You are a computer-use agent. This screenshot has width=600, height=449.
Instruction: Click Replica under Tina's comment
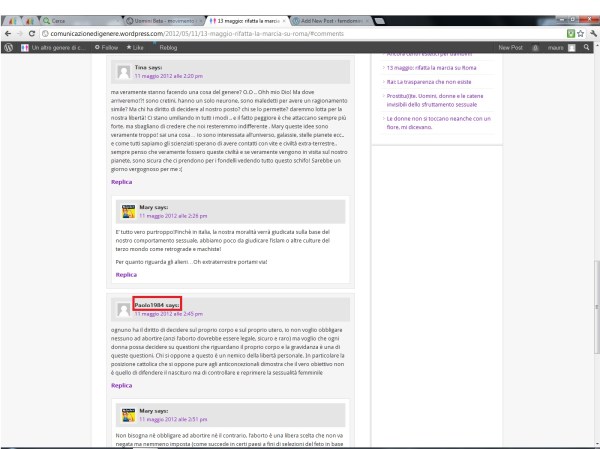coord(120,183)
